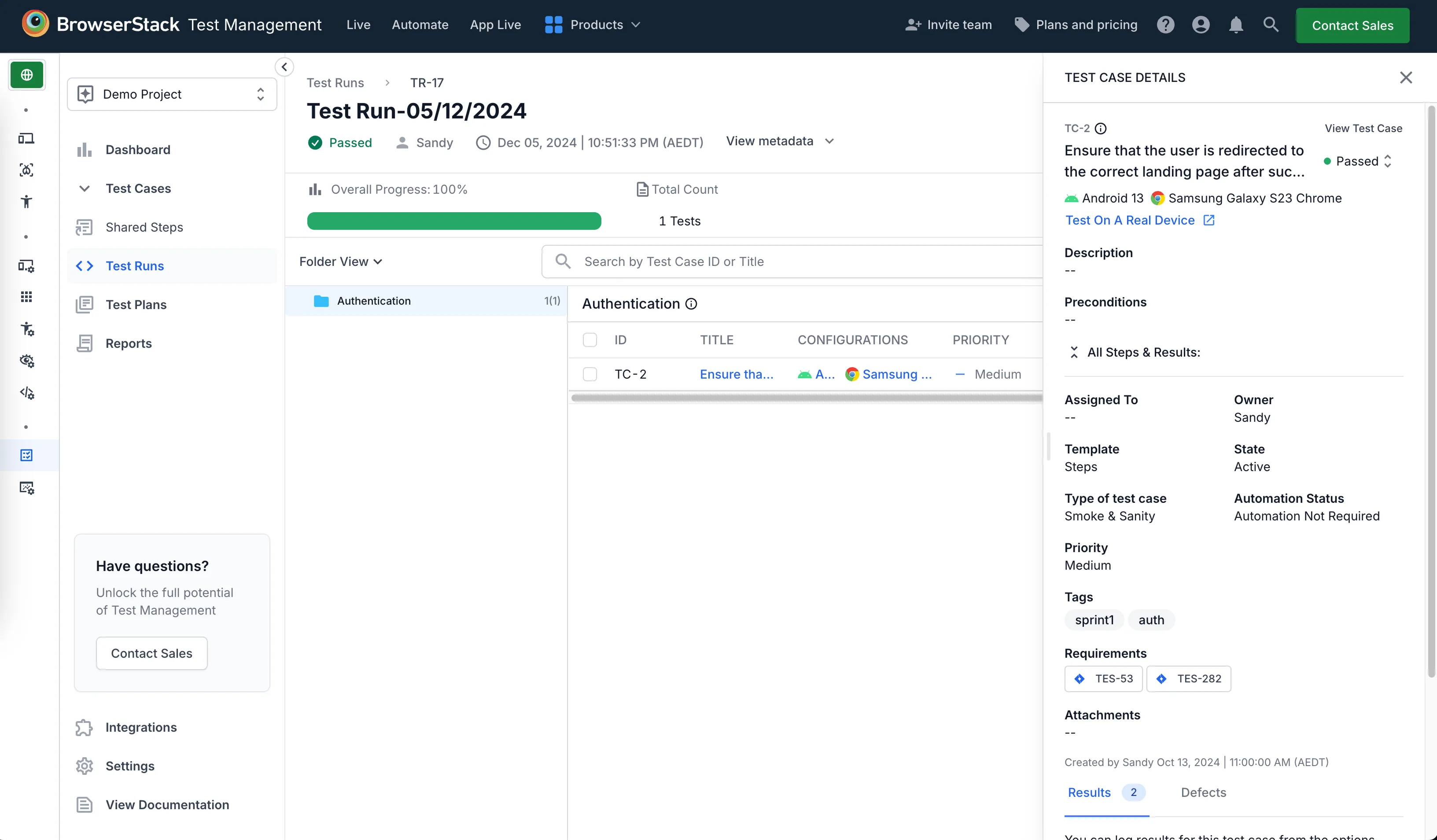Screen dimensions: 1437x840
Task: Click the external link icon after Test On A Real Device
Action: [1209, 220]
